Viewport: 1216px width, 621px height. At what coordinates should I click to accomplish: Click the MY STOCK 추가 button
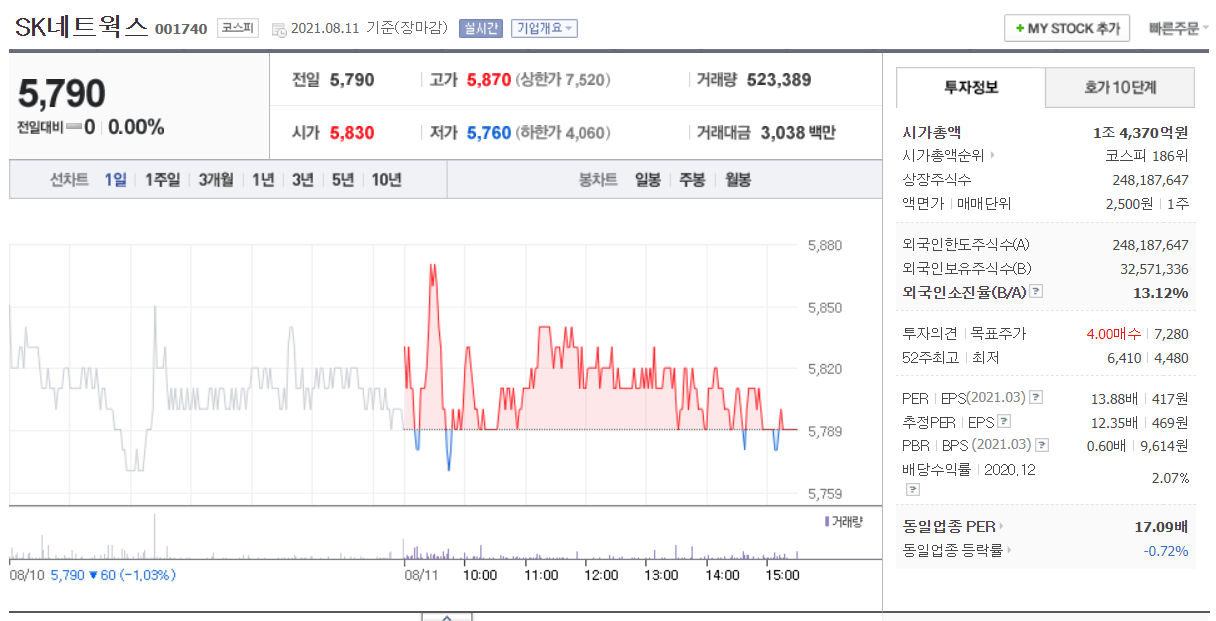coord(1067,28)
